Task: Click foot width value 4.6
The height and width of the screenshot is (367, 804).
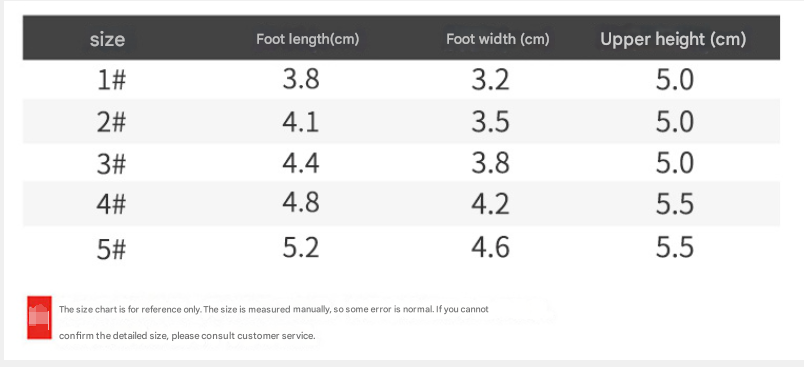Action: pos(491,247)
